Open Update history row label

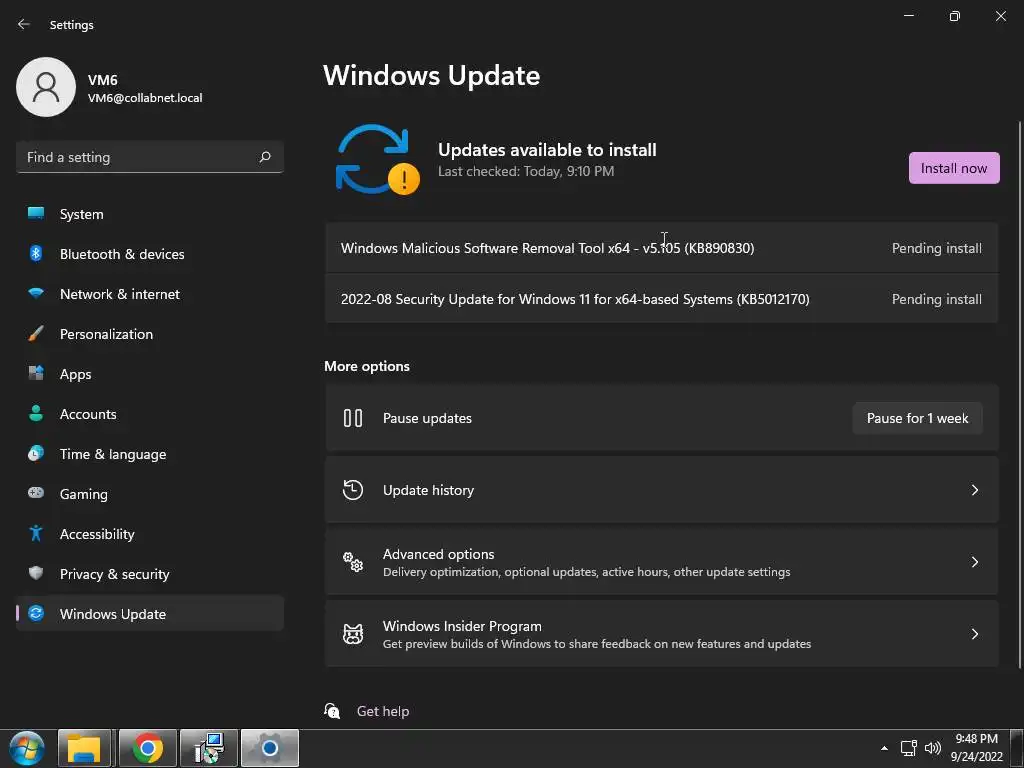point(428,490)
